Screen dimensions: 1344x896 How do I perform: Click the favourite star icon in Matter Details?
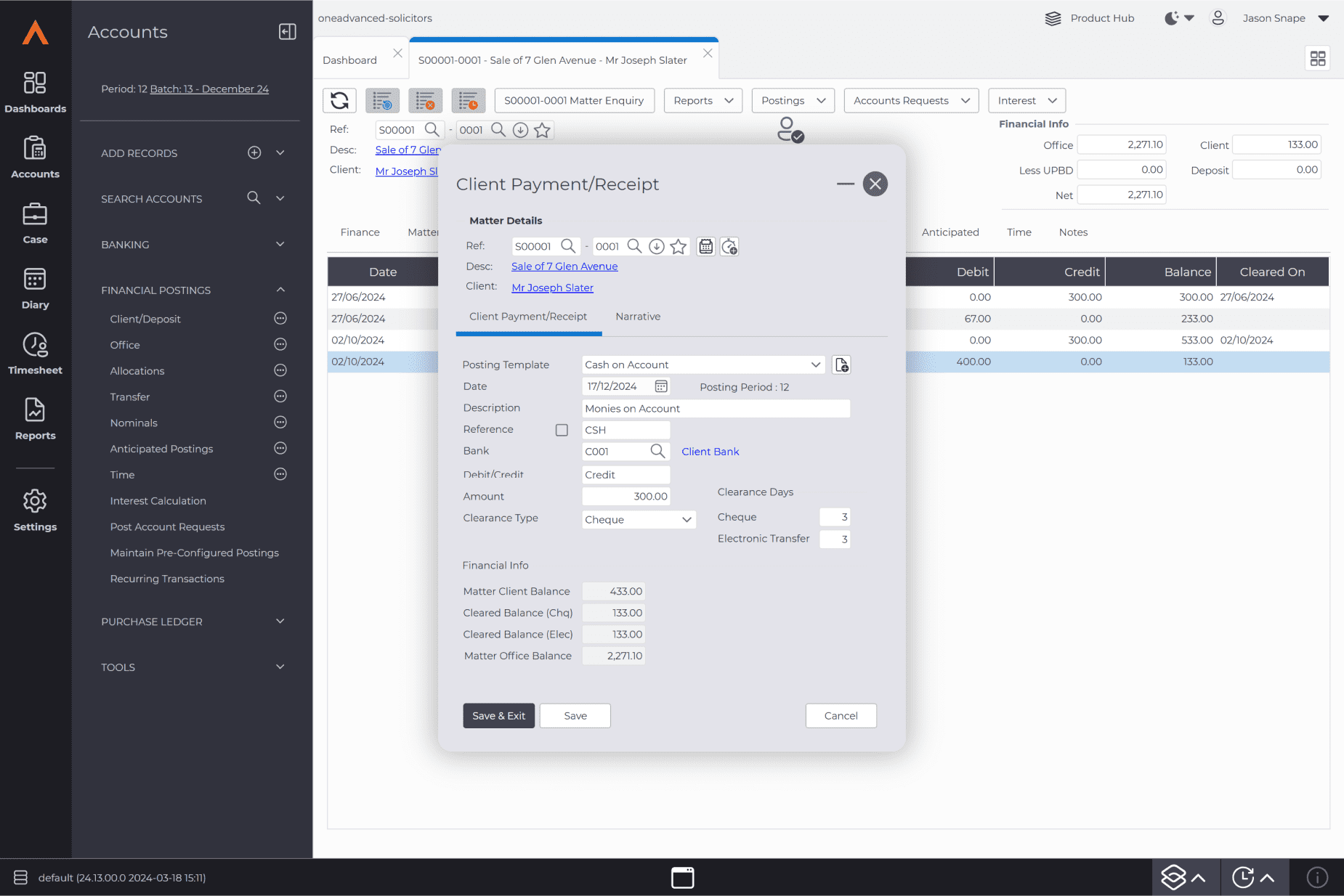[x=679, y=247]
